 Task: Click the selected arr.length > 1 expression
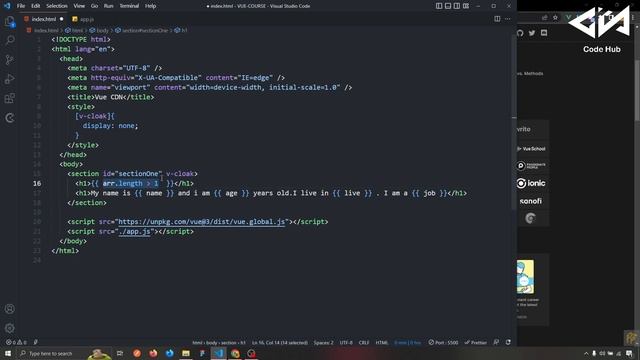pos(130,183)
